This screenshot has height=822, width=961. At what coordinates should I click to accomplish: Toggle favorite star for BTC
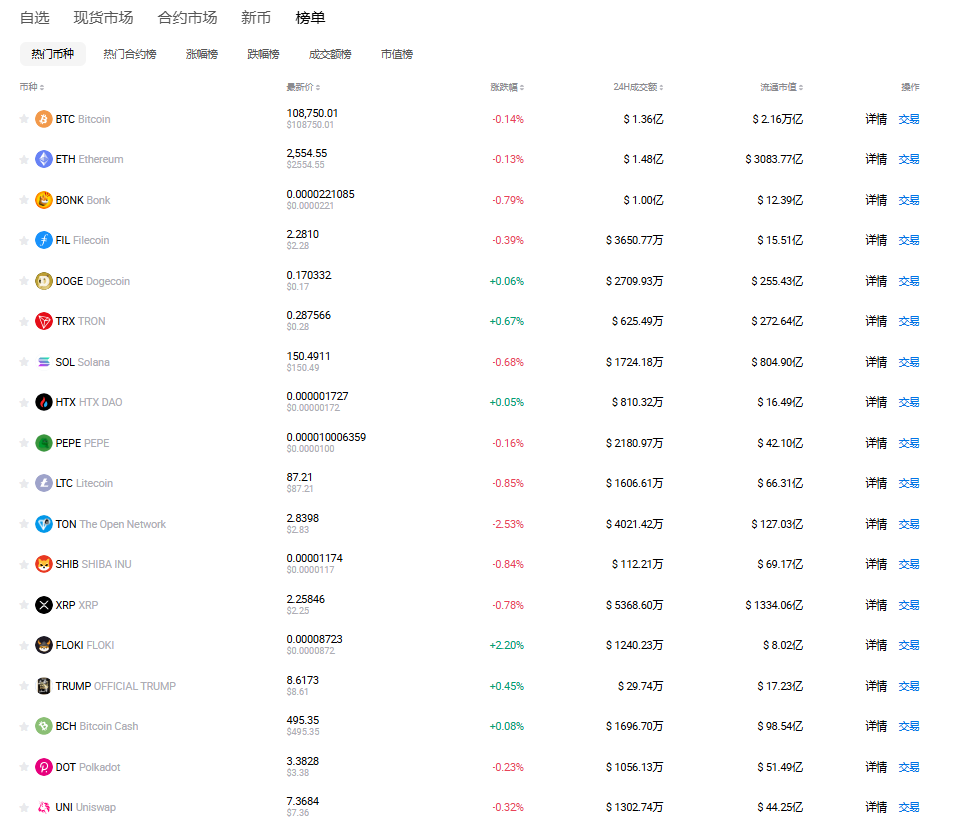24,119
